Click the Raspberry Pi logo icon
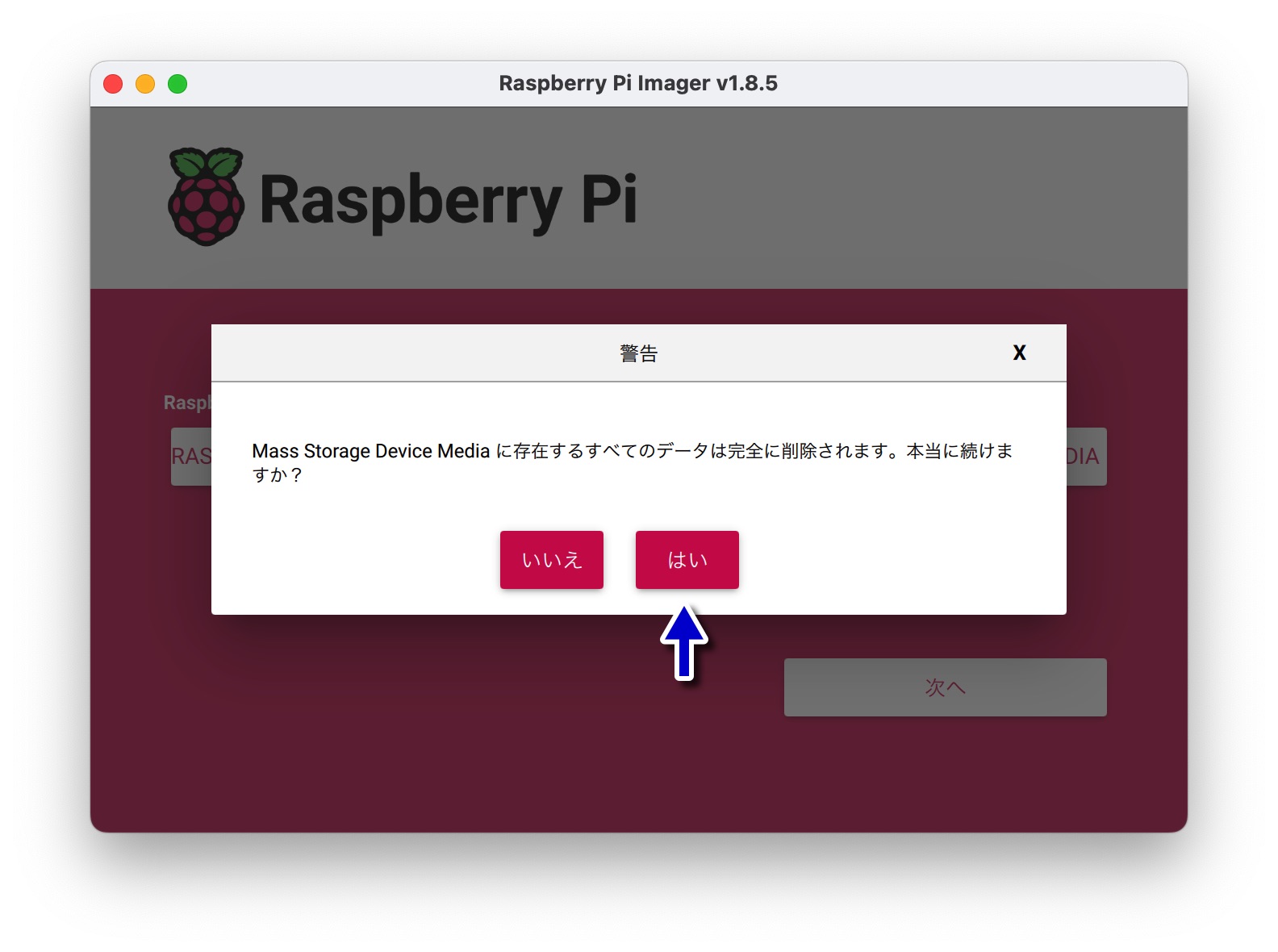The width and height of the screenshot is (1278, 952). coord(206,196)
